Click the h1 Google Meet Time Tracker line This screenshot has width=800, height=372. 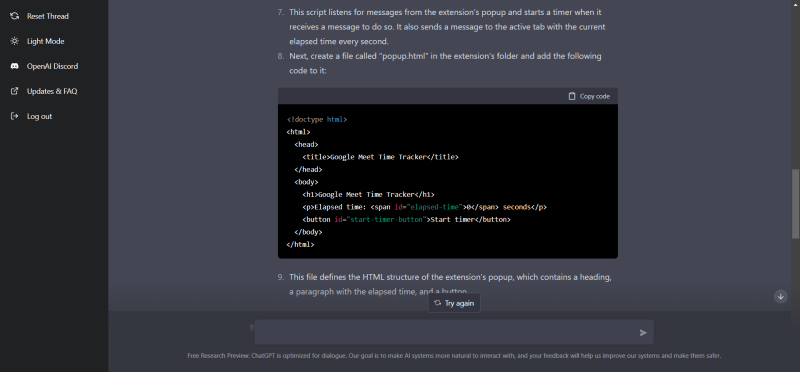coord(368,194)
